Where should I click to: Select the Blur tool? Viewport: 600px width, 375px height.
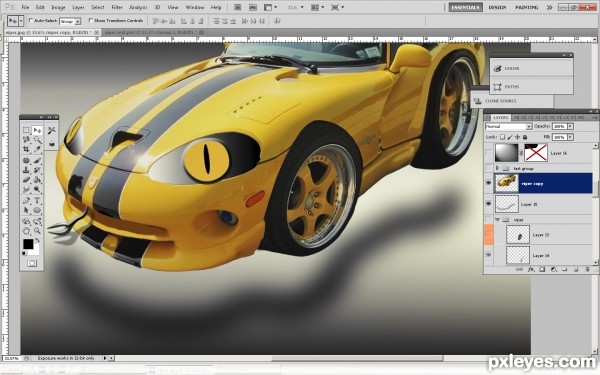[26, 189]
